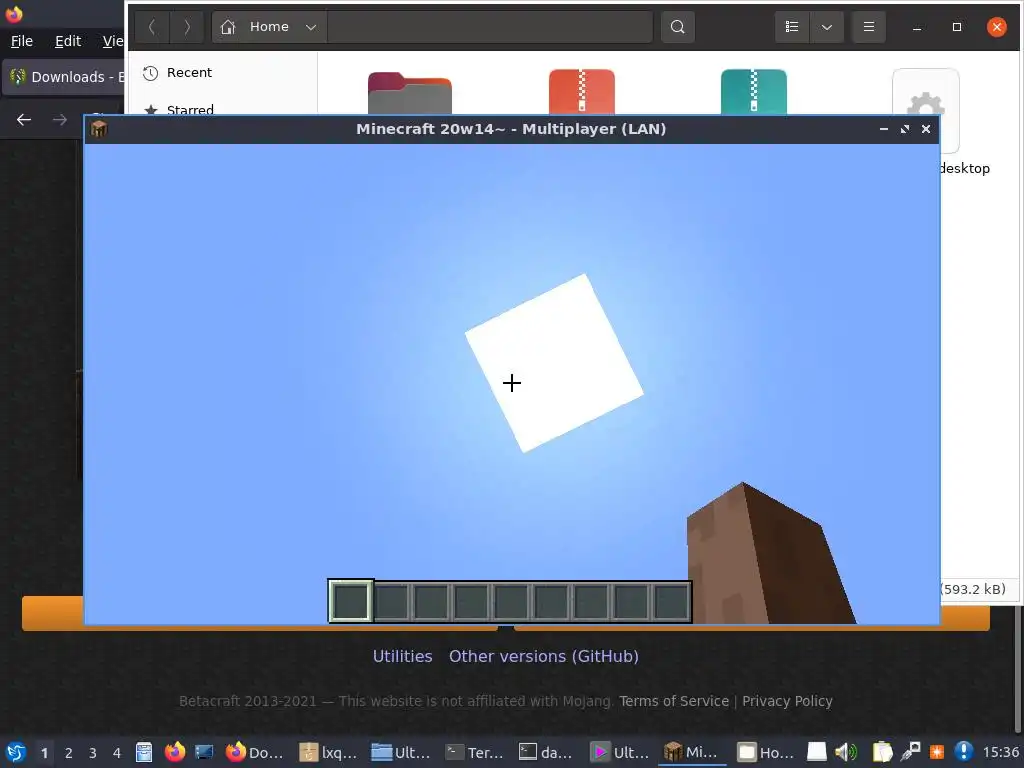Launch the file manager from the taskbar quicklaunch
Screen dimensions: 1024x768
click(x=144, y=752)
